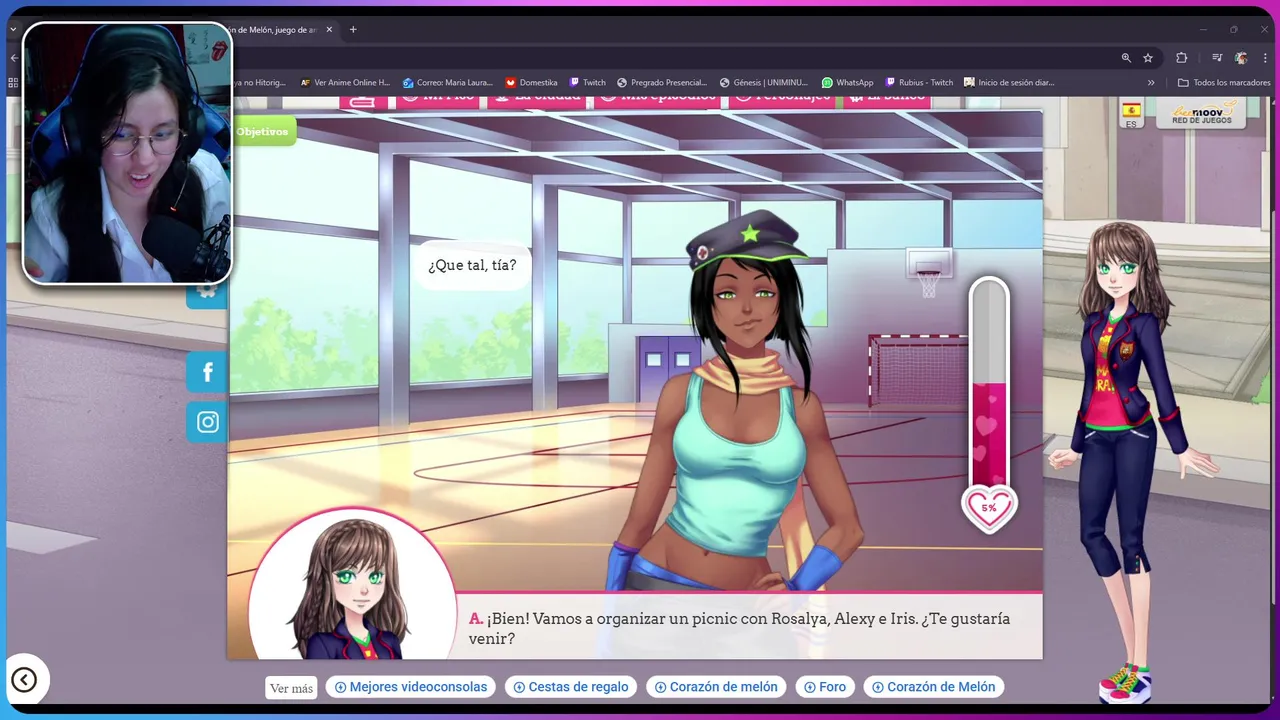Open the Facebook share icon

tap(207, 372)
